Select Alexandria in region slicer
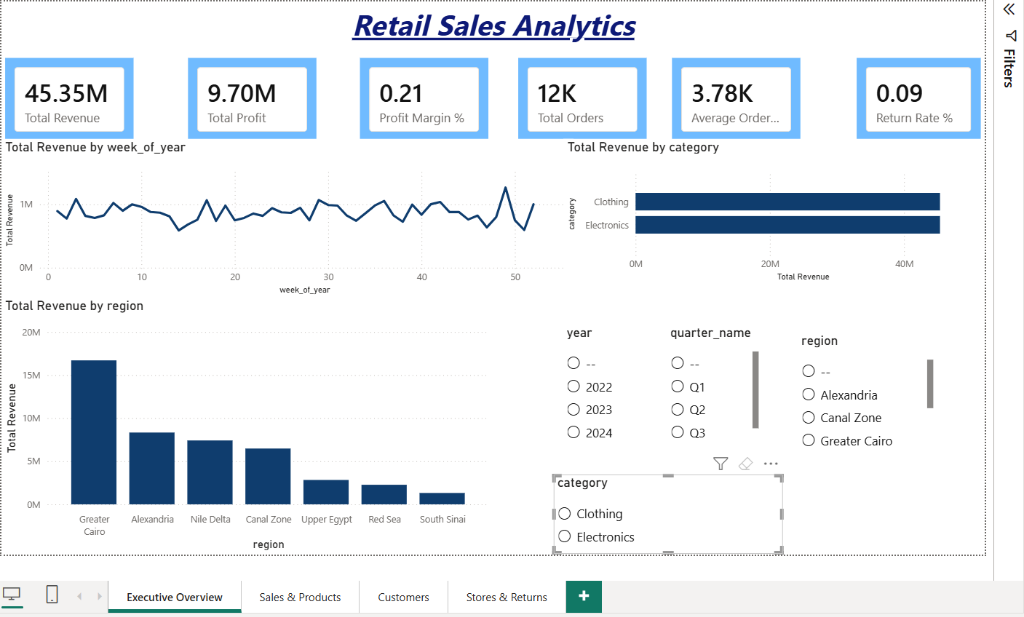Image resolution: width=1024 pixels, height=617 pixels. [x=808, y=394]
